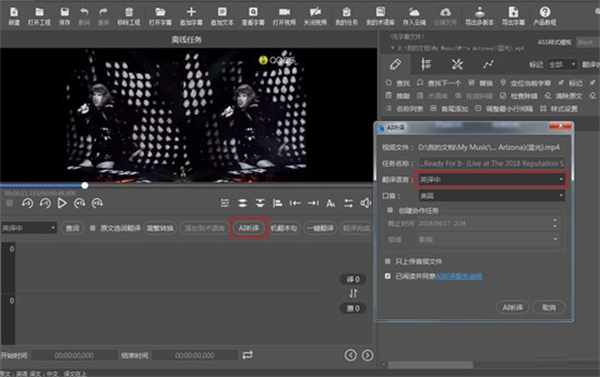The width and height of the screenshot is (600, 377).
Task: Click 导出多版本 toolbar icon
Action: click(479, 16)
